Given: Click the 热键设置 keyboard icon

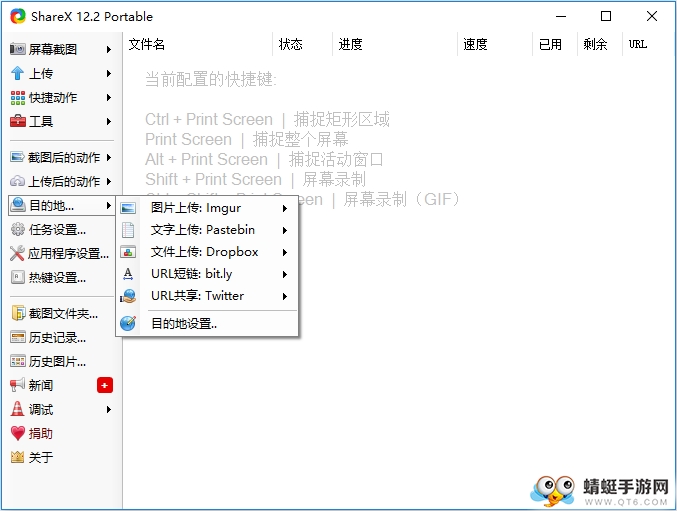Looking at the screenshot, I should point(18,277).
